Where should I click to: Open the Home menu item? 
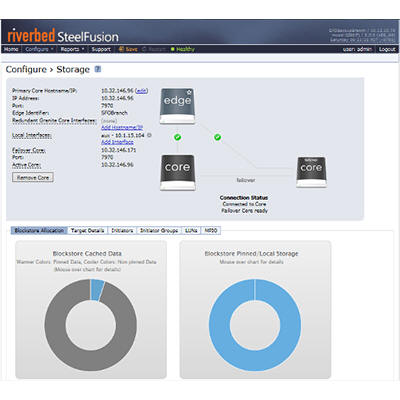pos(11,49)
